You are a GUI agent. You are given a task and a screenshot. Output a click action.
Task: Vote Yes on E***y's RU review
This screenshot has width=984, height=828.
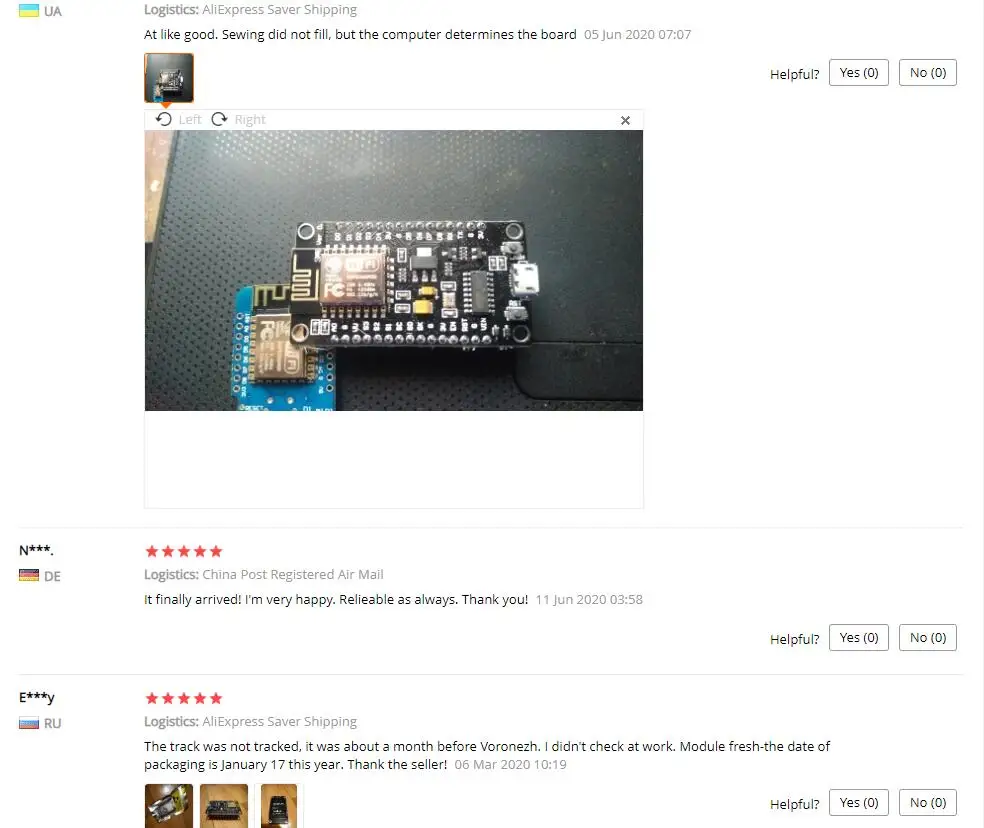(x=858, y=802)
